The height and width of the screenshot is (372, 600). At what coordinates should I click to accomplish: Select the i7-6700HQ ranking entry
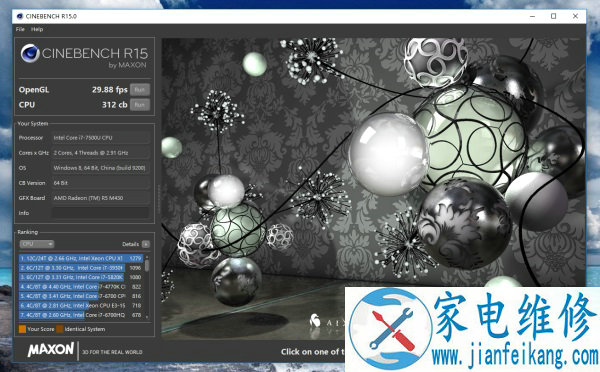(x=81, y=315)
